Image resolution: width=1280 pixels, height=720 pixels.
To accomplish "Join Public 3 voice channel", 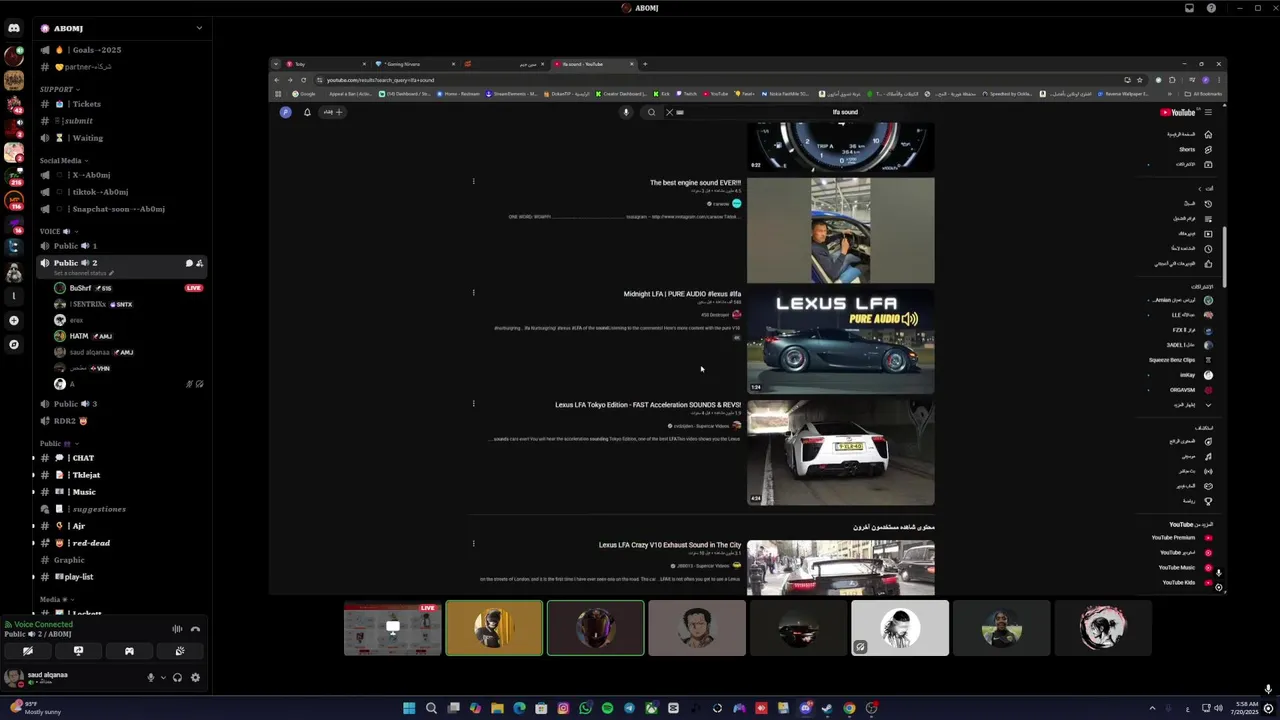I will [120, 404].
